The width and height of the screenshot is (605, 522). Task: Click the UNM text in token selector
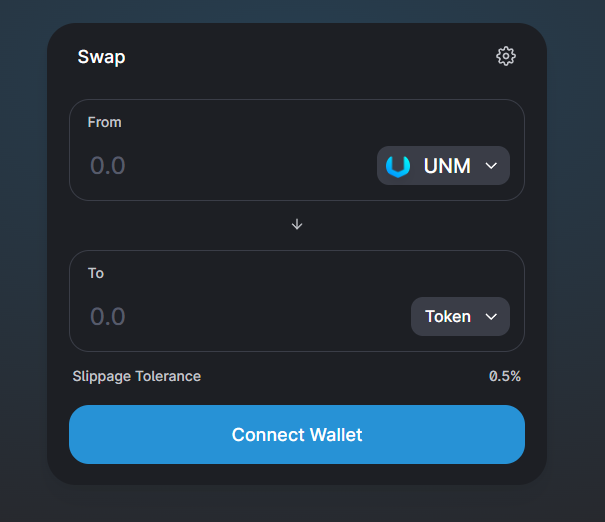[447, 166]
